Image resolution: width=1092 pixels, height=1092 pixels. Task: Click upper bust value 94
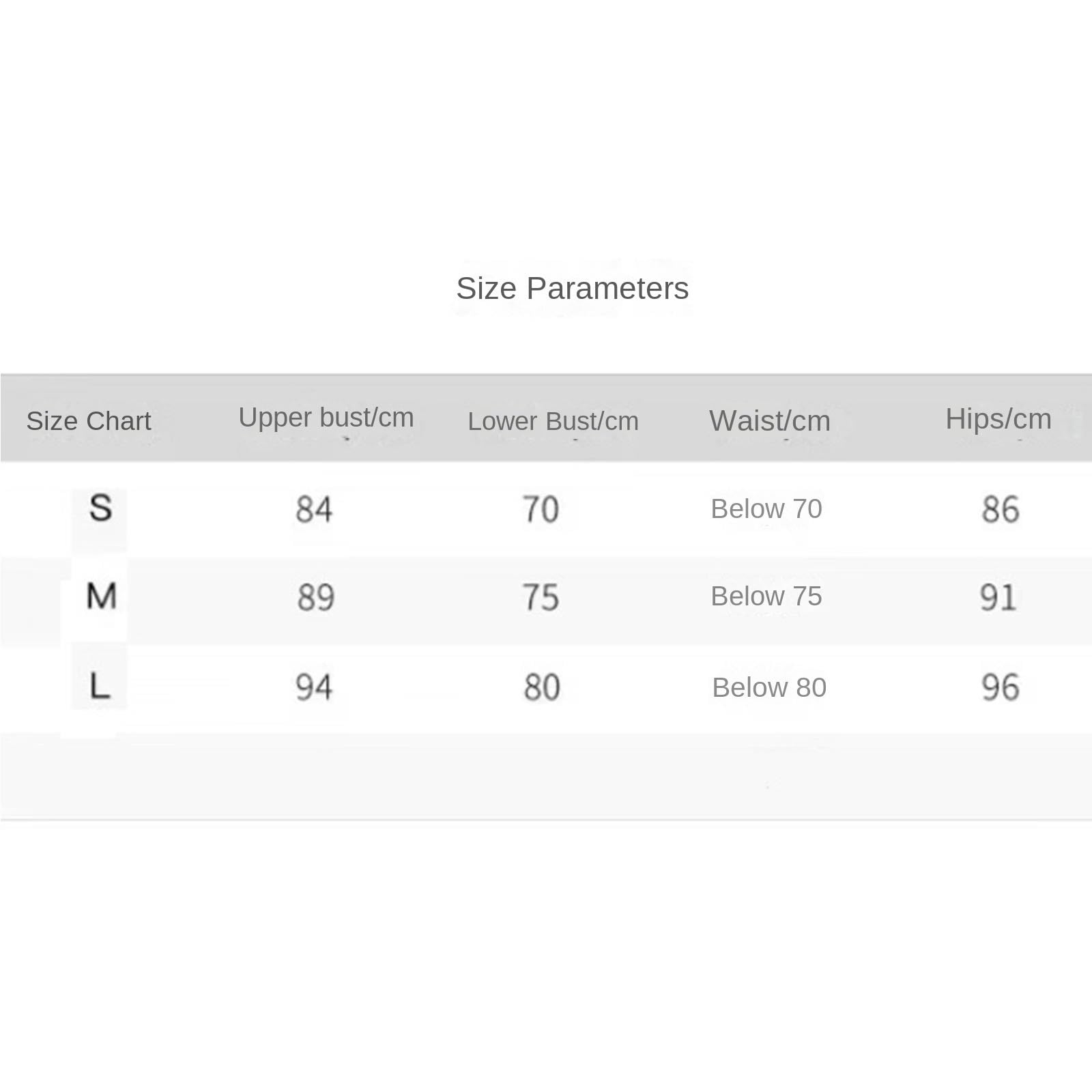[314, 687]
